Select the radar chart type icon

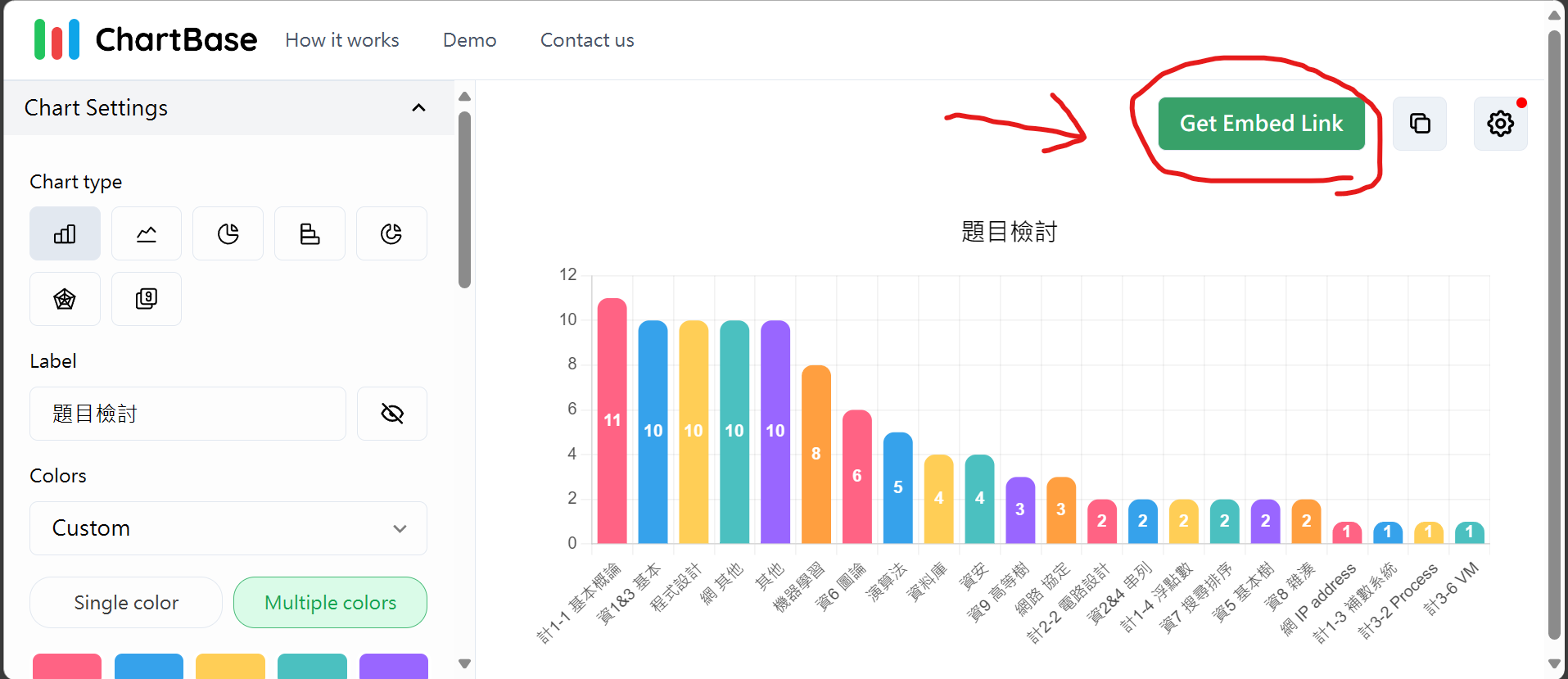tap(65, 299)
